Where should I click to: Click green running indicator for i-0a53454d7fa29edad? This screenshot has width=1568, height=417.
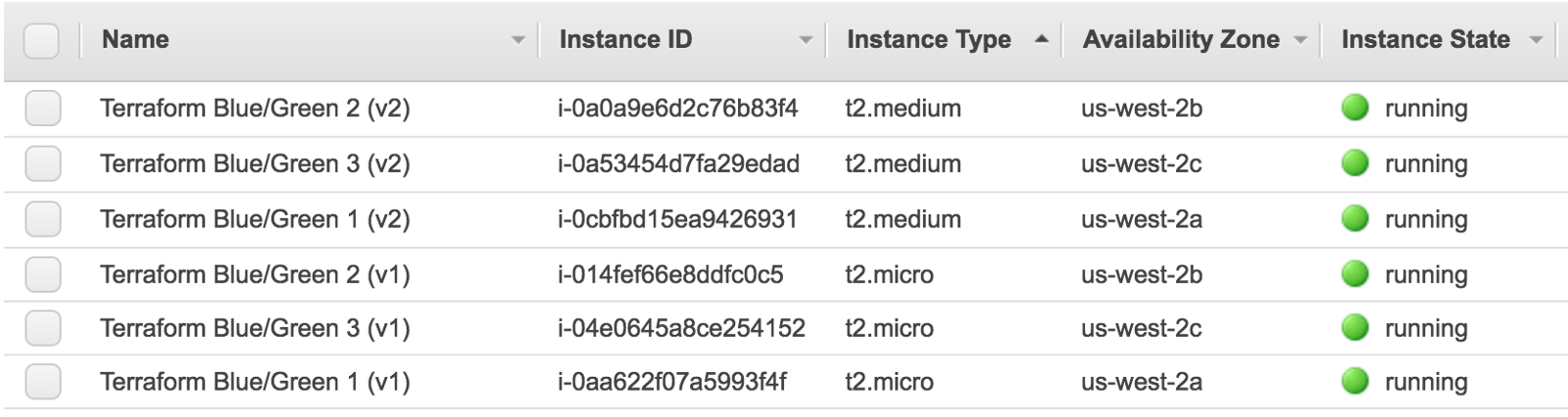tap(1354, 163)
